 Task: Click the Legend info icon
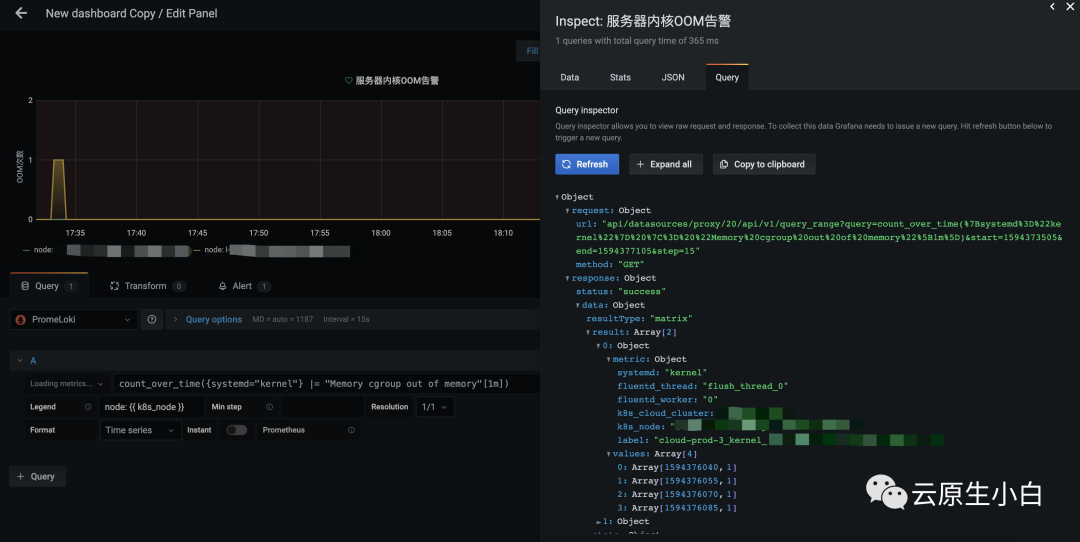[x=87, y=407]
